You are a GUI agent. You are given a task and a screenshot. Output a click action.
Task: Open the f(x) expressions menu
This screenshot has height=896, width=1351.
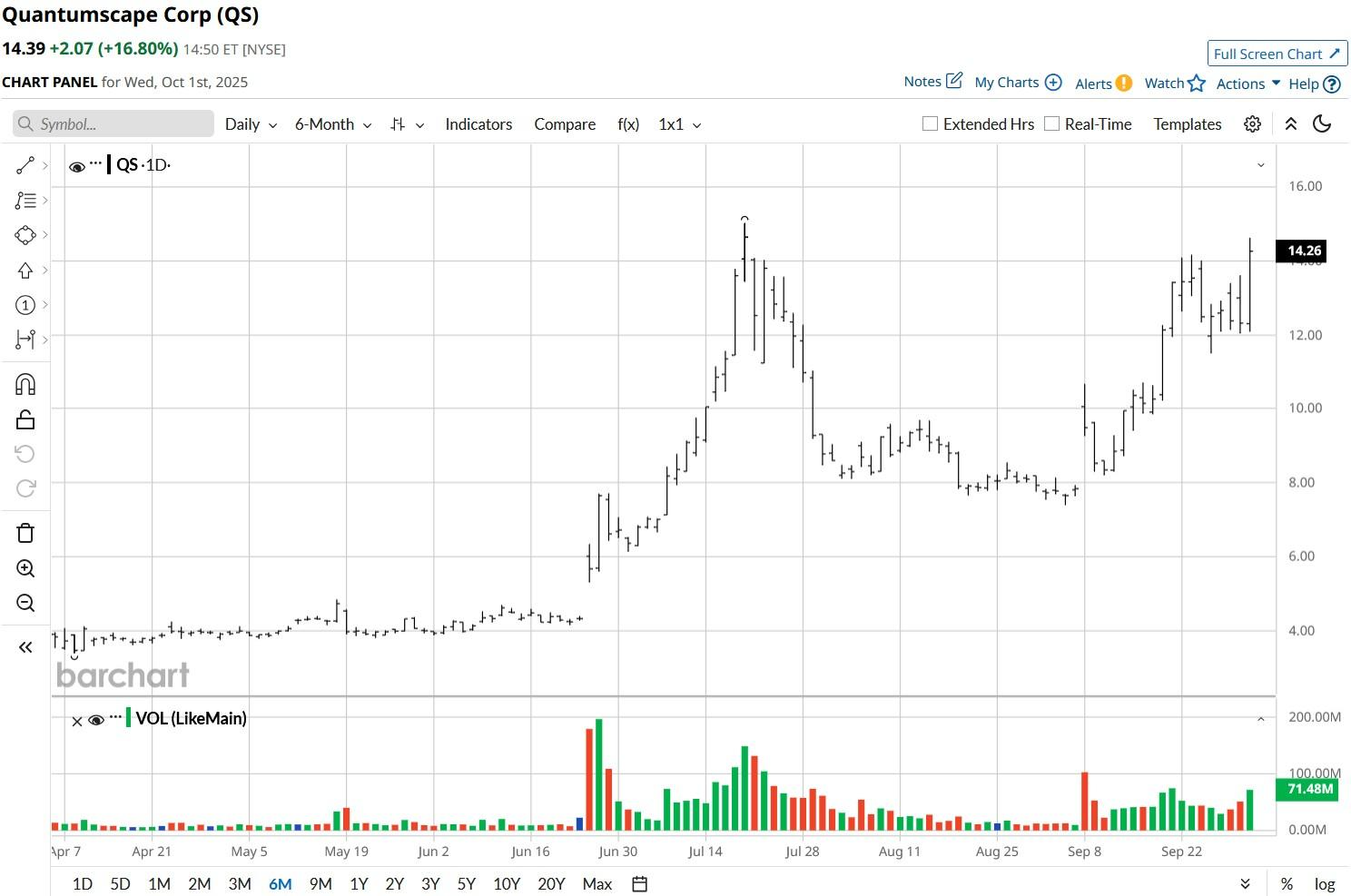(x=628, y=124)
